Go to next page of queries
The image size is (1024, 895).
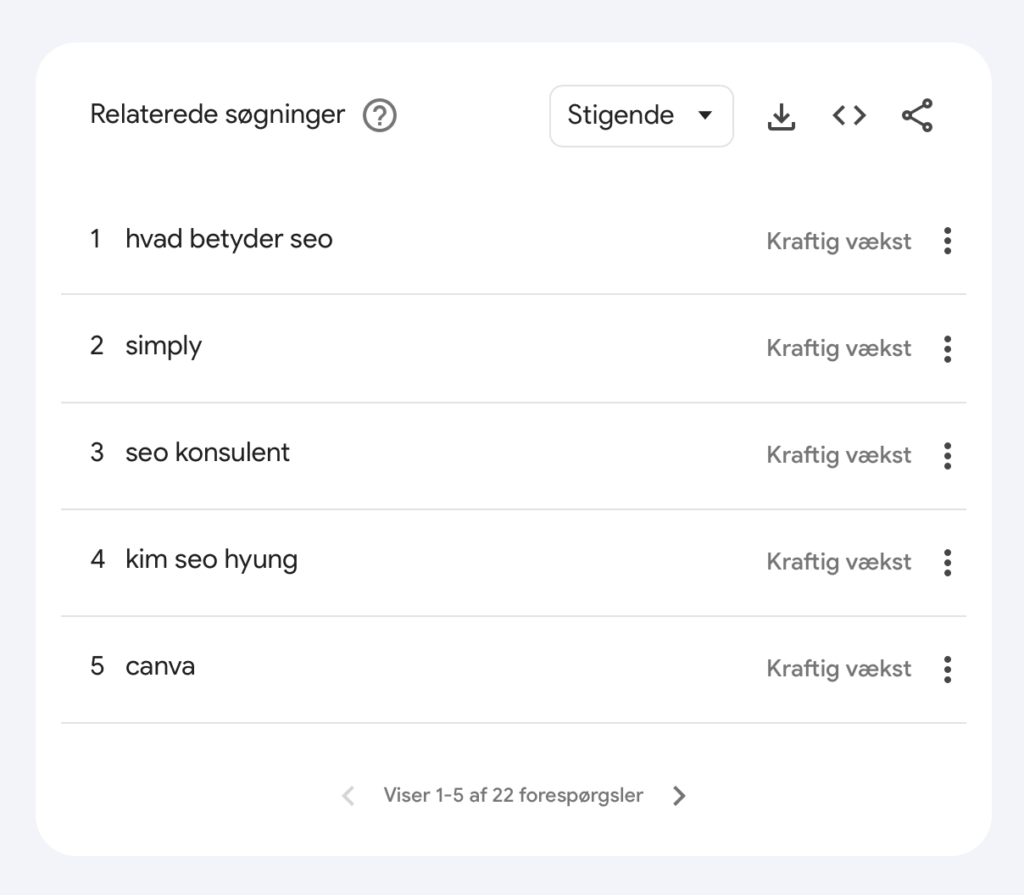tap(679, 796)
